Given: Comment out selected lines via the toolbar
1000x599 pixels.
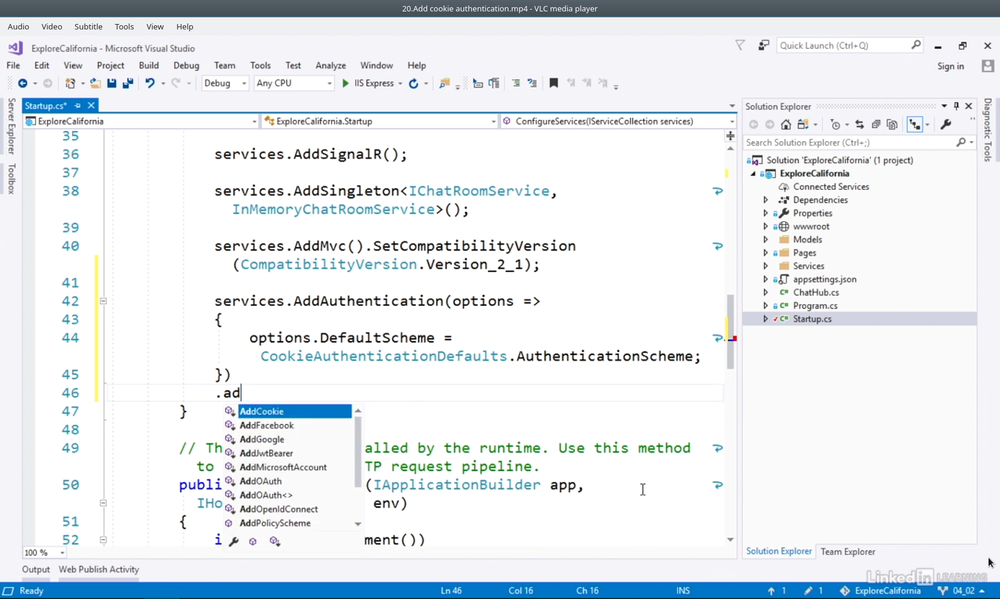Looking at the screenshot, I should coord(515,84).
